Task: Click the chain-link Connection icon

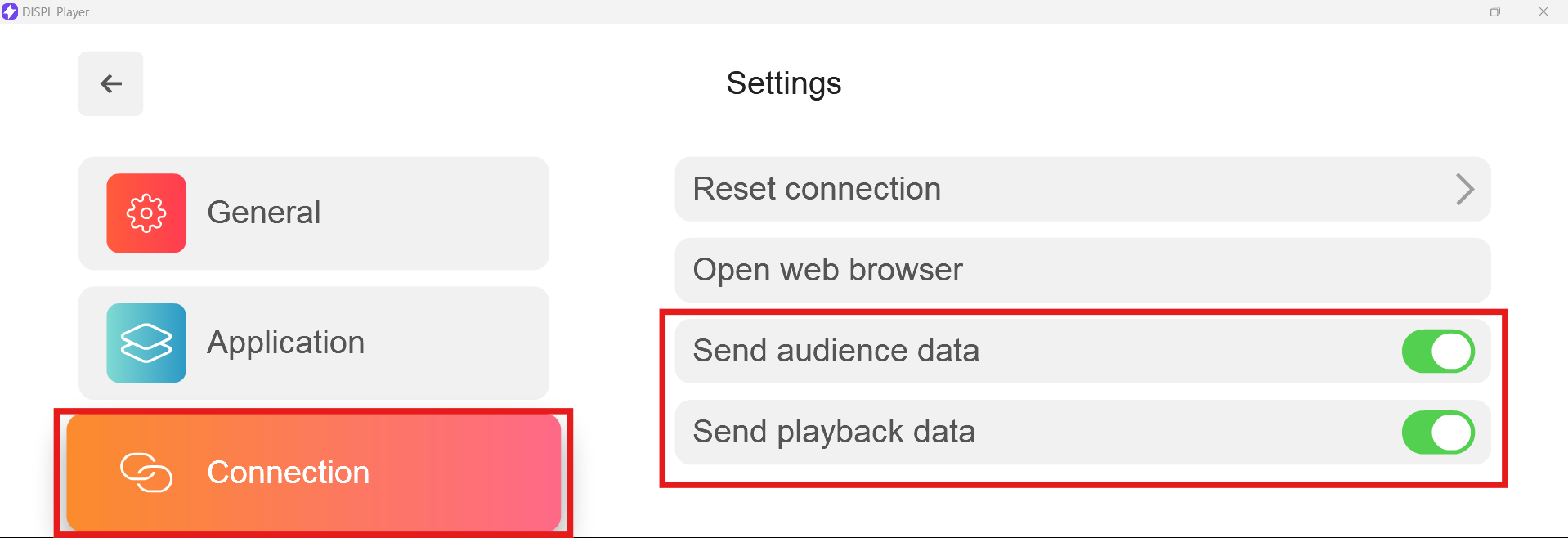Action: (x=146, y=473)
